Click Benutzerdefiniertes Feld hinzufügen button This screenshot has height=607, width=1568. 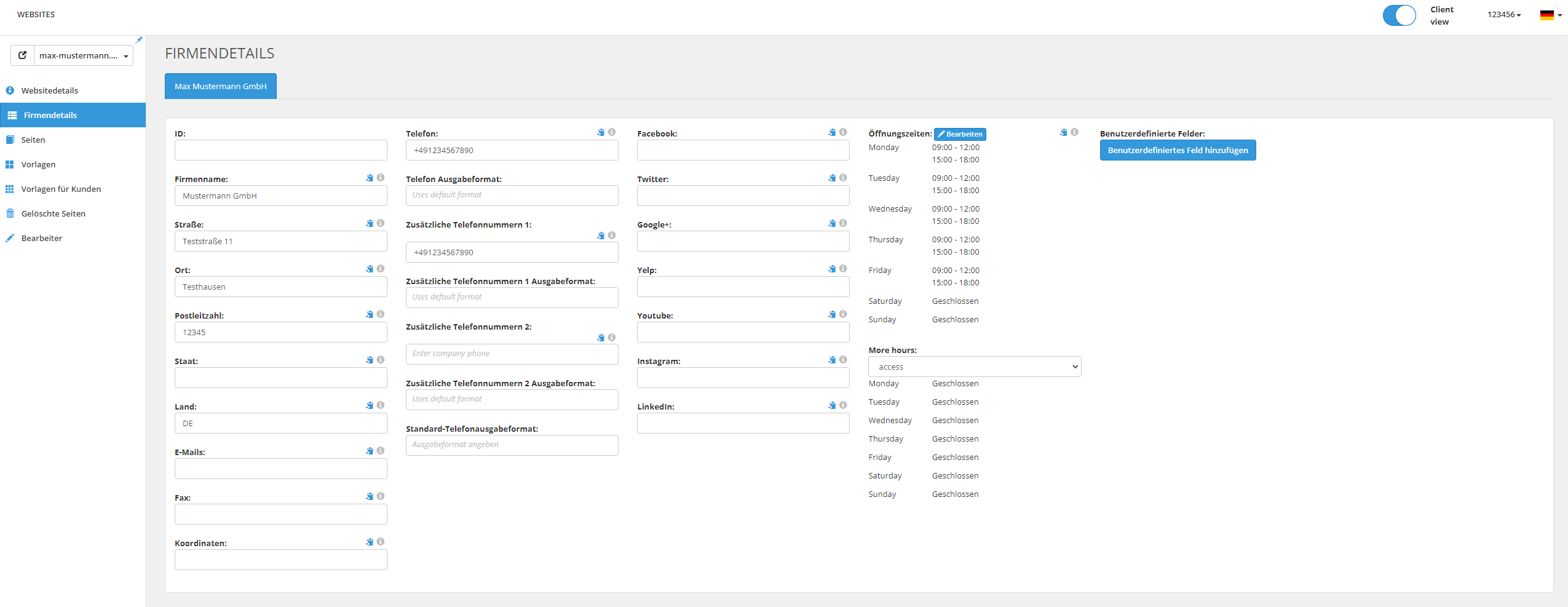(x=1178, y=150)
